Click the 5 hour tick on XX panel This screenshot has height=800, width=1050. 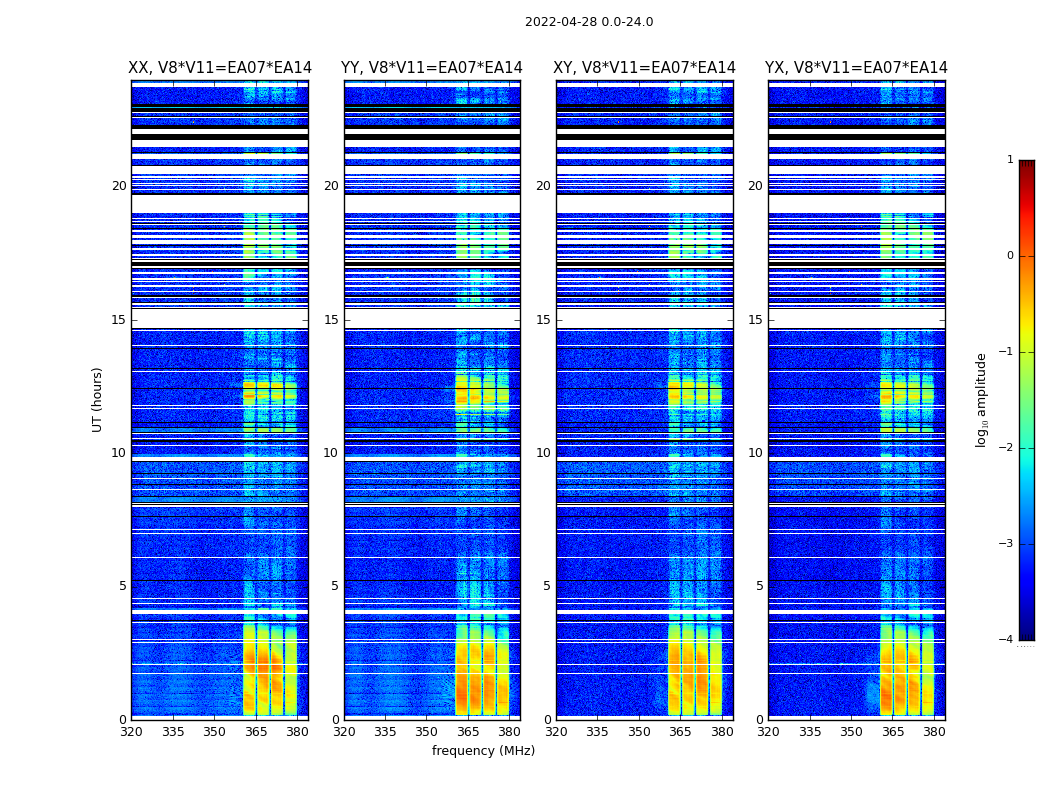[122, 586]
